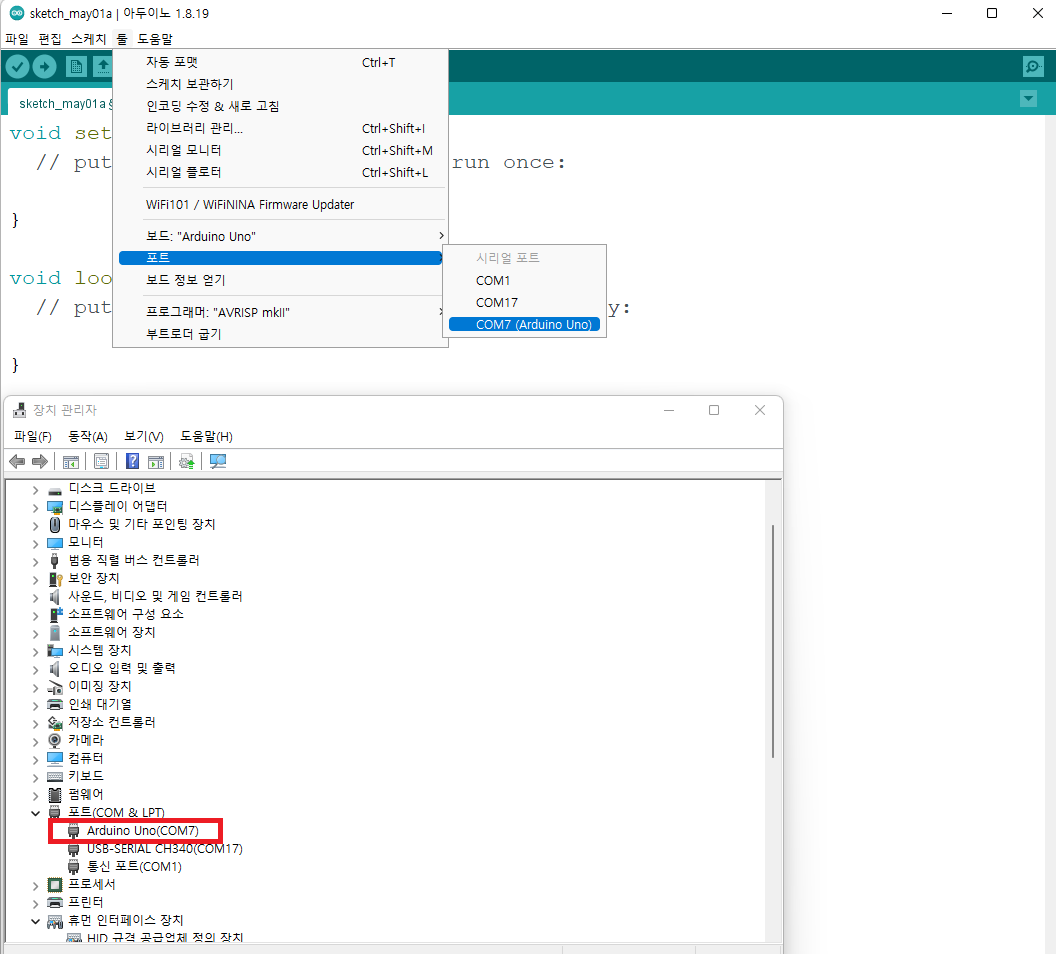Click the Arduino logo in title bar
Viewport: 1056px width, 954px height.
coord(17,13)
